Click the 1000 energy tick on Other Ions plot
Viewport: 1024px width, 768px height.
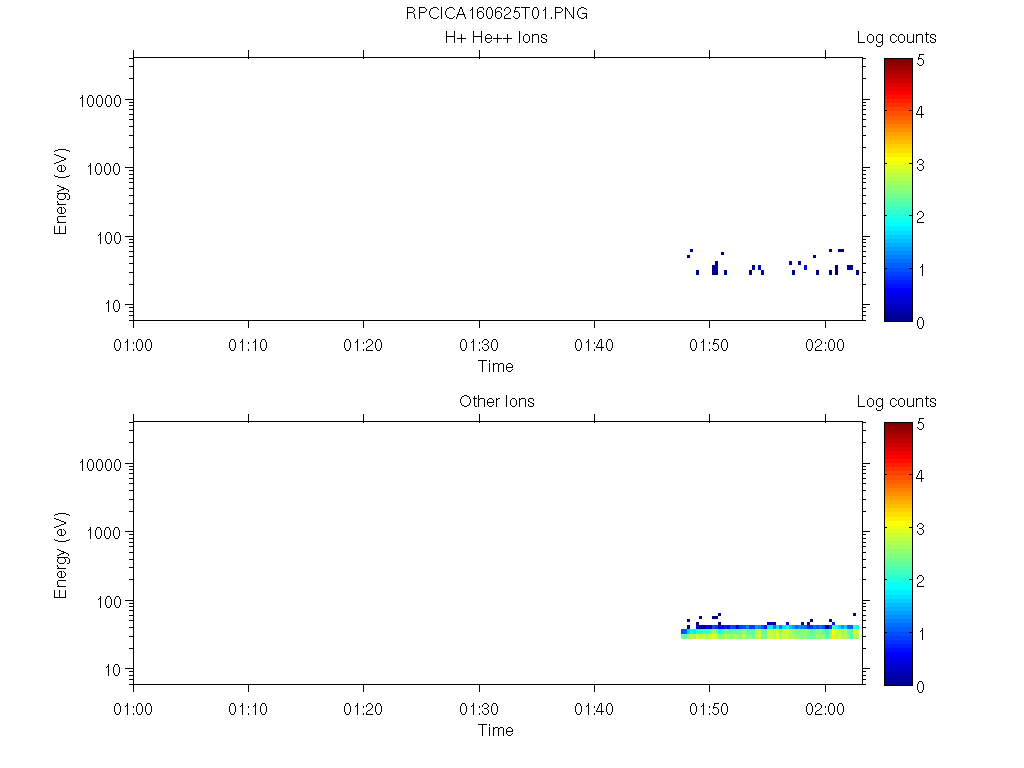tap(104, 534)
